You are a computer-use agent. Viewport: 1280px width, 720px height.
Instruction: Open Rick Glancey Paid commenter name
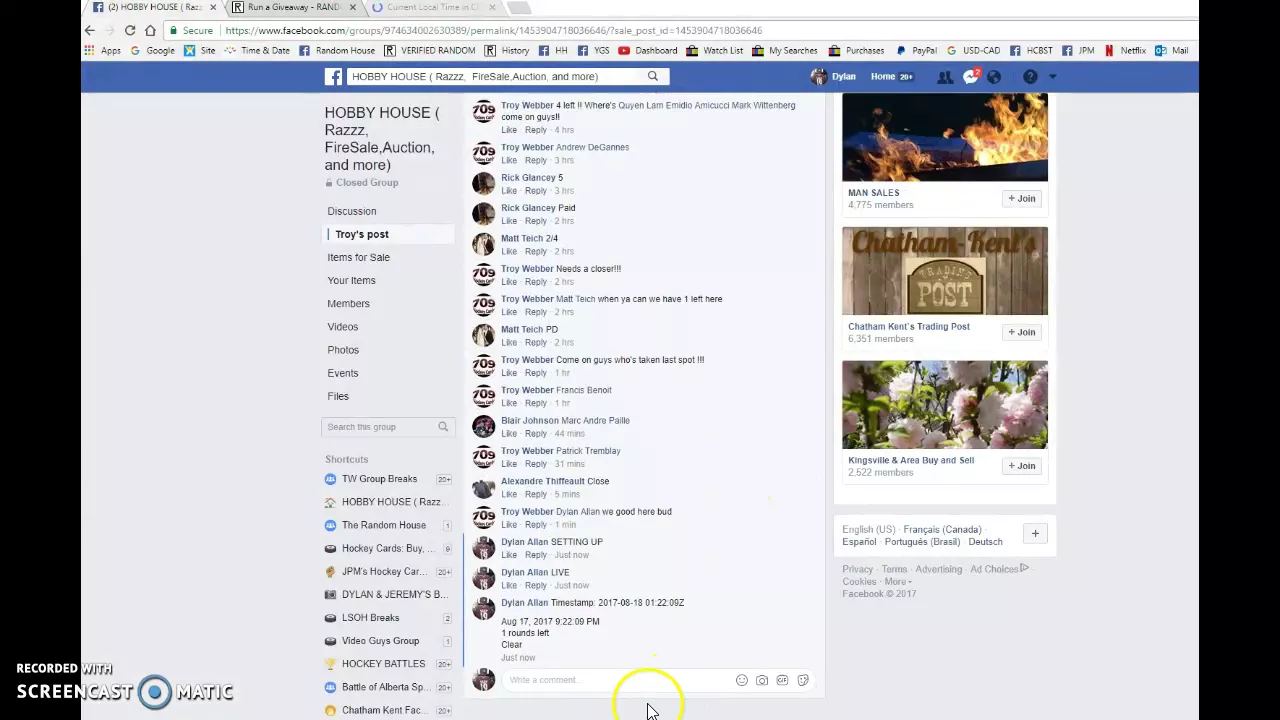tap(529, 208)
